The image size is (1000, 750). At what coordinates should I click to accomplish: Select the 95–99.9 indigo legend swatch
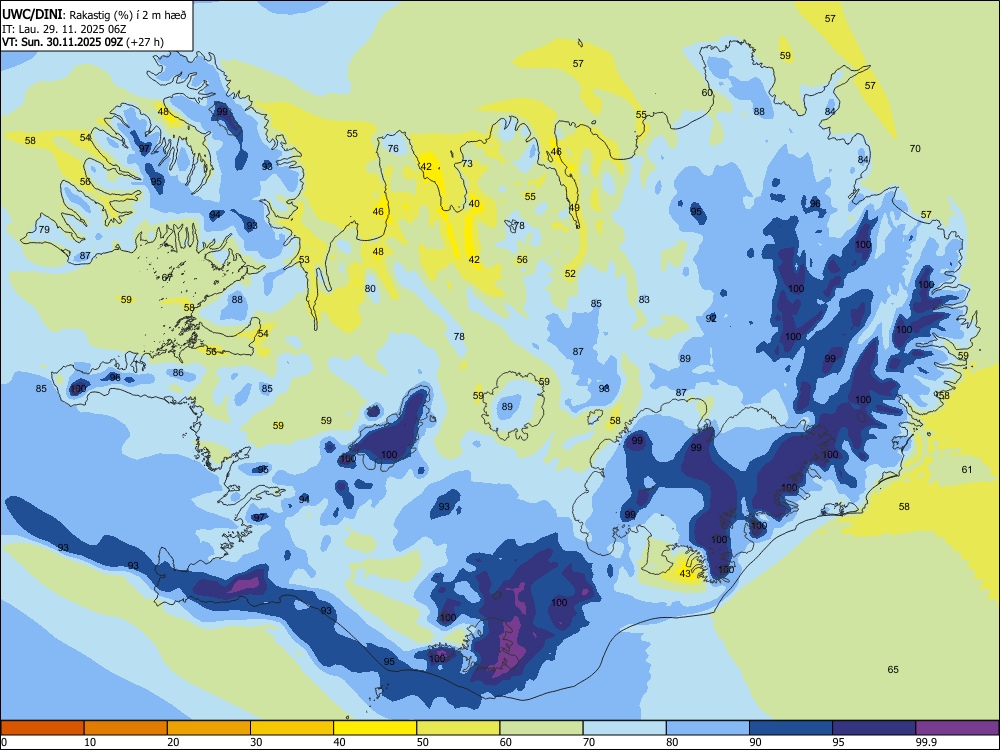(x=874, y=728)
